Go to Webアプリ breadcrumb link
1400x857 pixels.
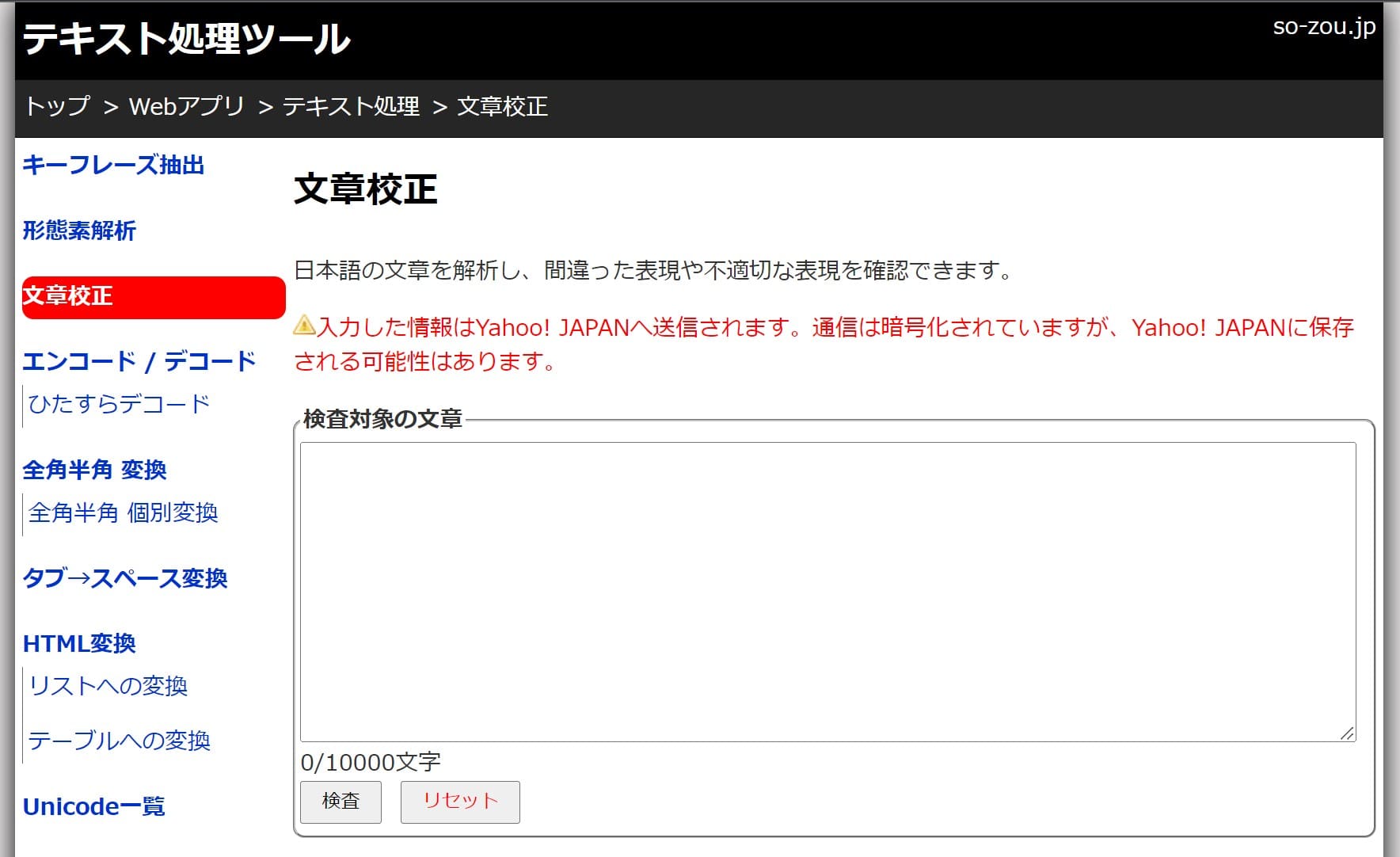pos(187,106)
